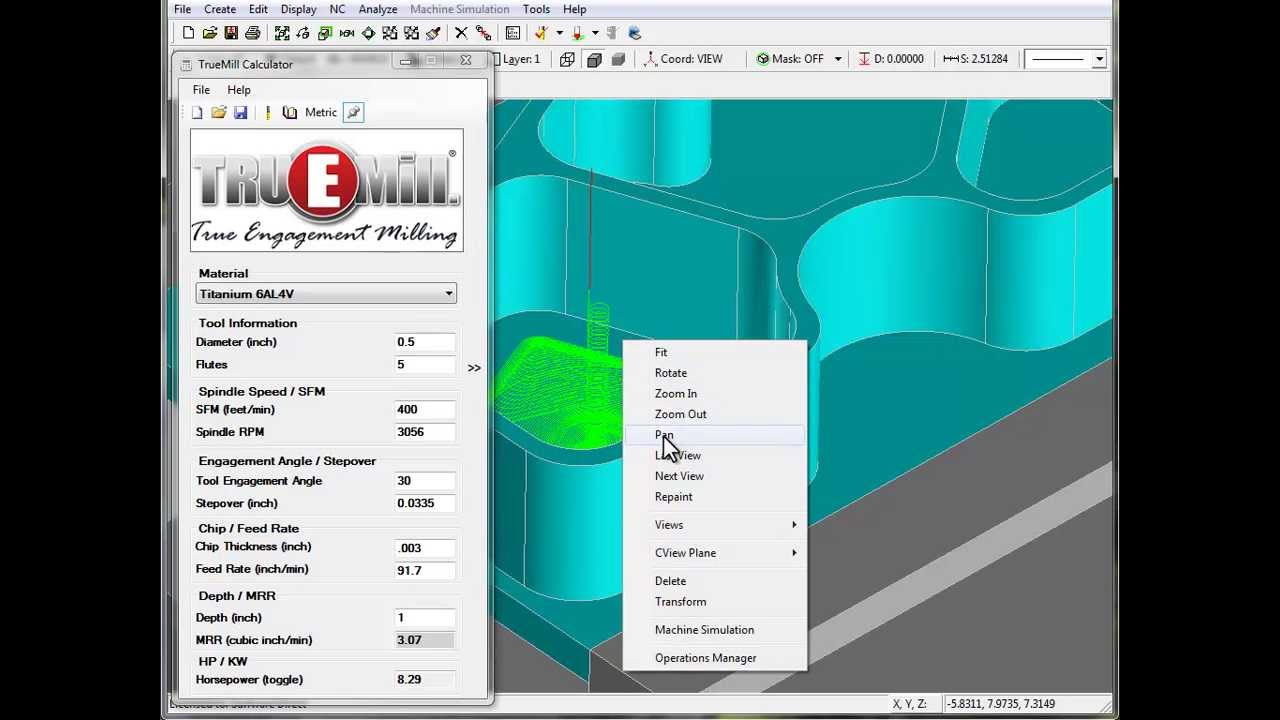This screenshot has width=1280, height=720.
Task: Click Open folder icon in TrueMill Calculator
Action: 218,112
